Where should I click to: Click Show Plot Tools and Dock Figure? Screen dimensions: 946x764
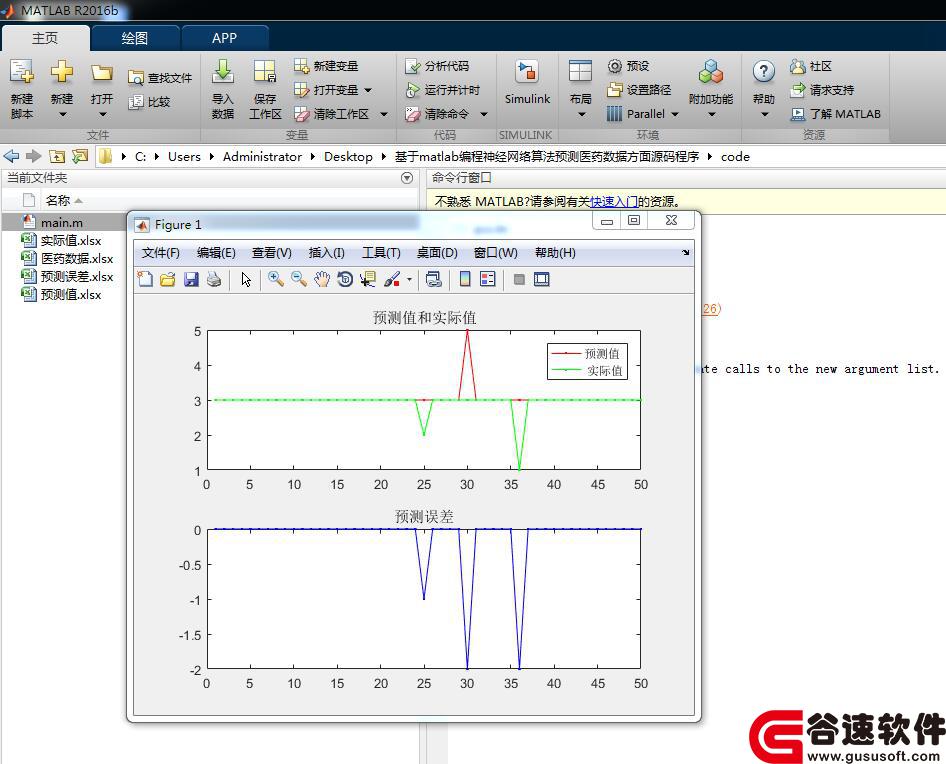(542, 279)
